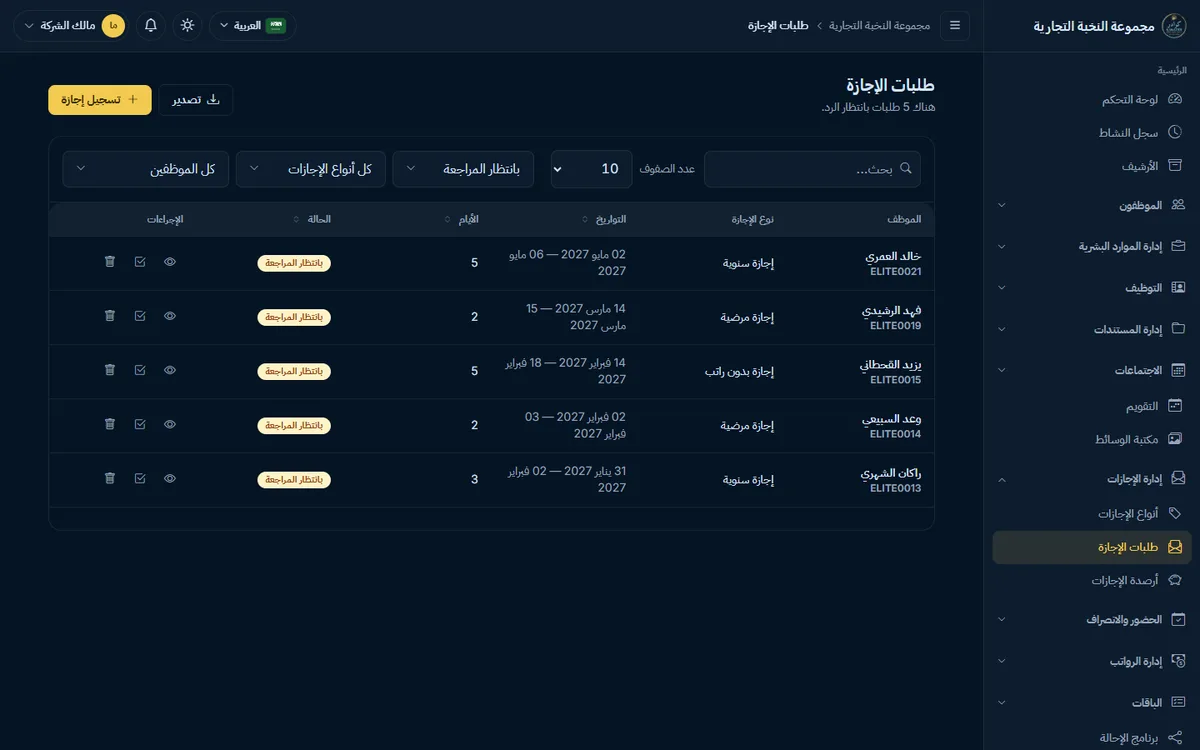Open أرصدة الإجازات leave balances
Viewport: 1200px width, 750px height.
click(x=1092, y=580)
